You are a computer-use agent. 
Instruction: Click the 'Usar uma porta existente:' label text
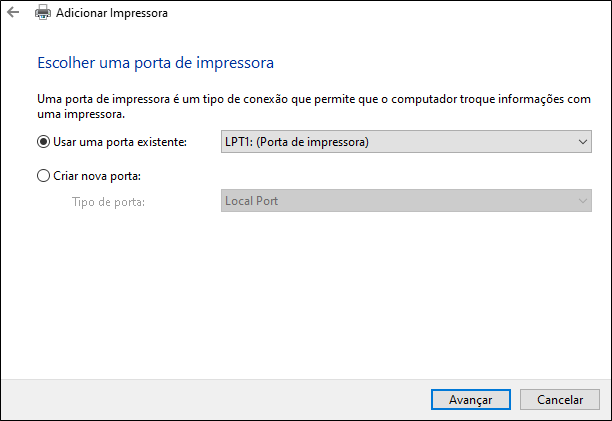point(120,142)
